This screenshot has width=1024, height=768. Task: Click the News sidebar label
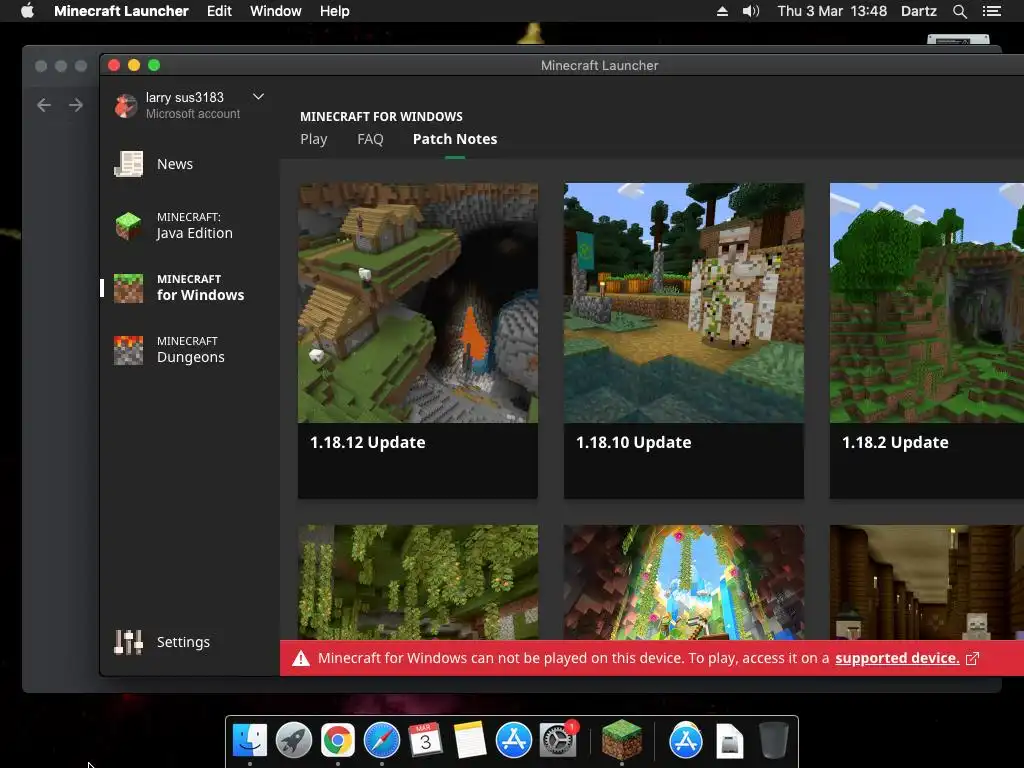click(175, 164)
